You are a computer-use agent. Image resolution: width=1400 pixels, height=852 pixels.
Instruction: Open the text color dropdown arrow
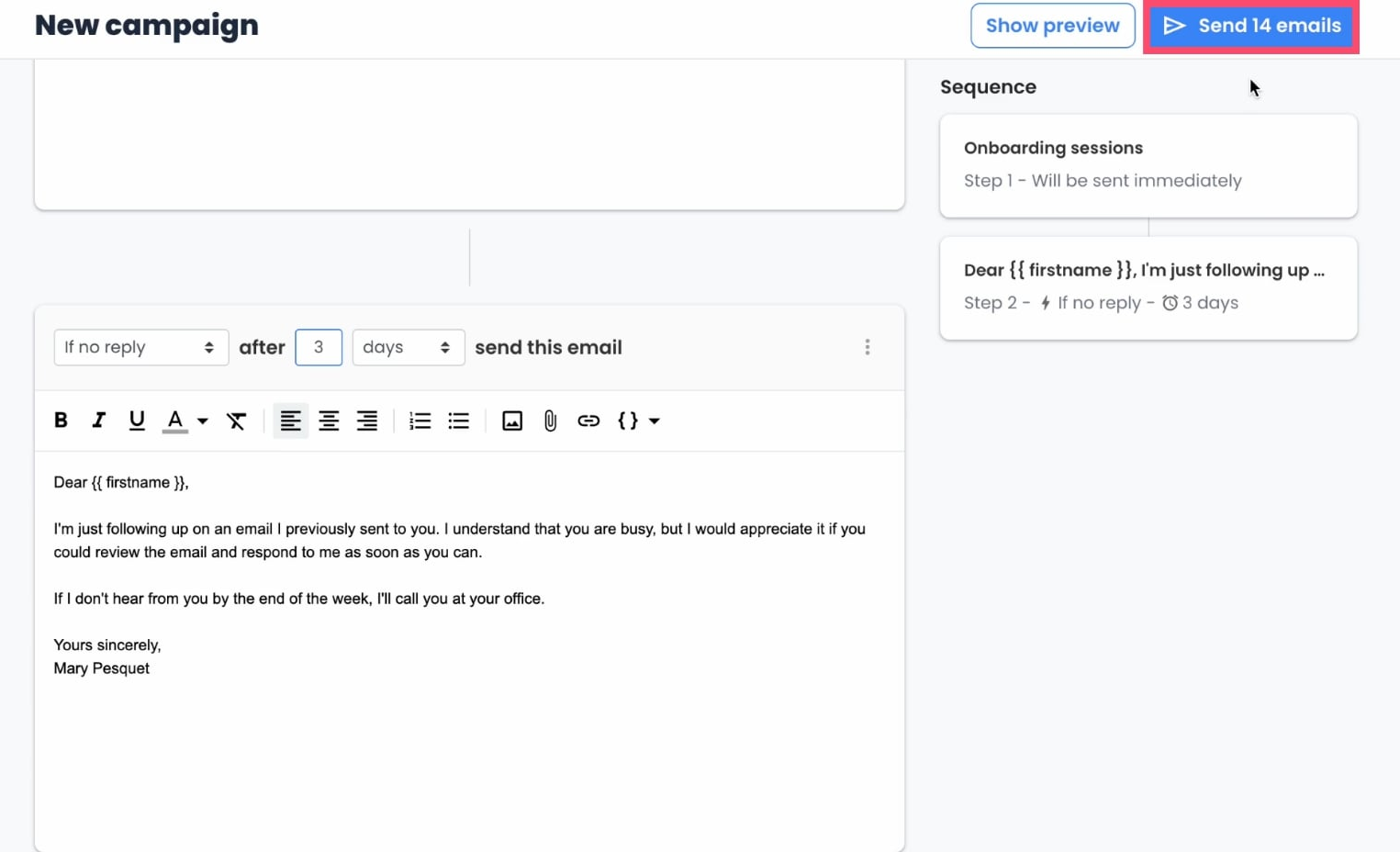[x=203, y=421]
